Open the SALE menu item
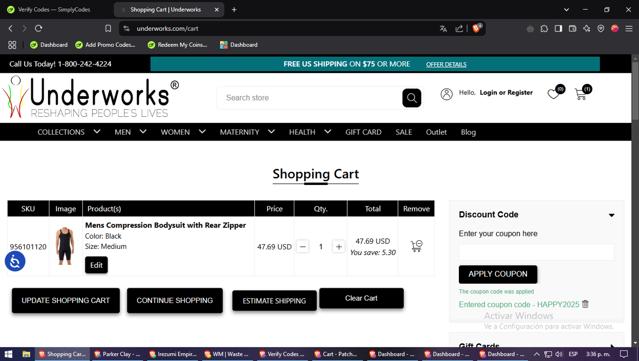The width and height of the screenshot is (639, 361). tap(403, 132)
